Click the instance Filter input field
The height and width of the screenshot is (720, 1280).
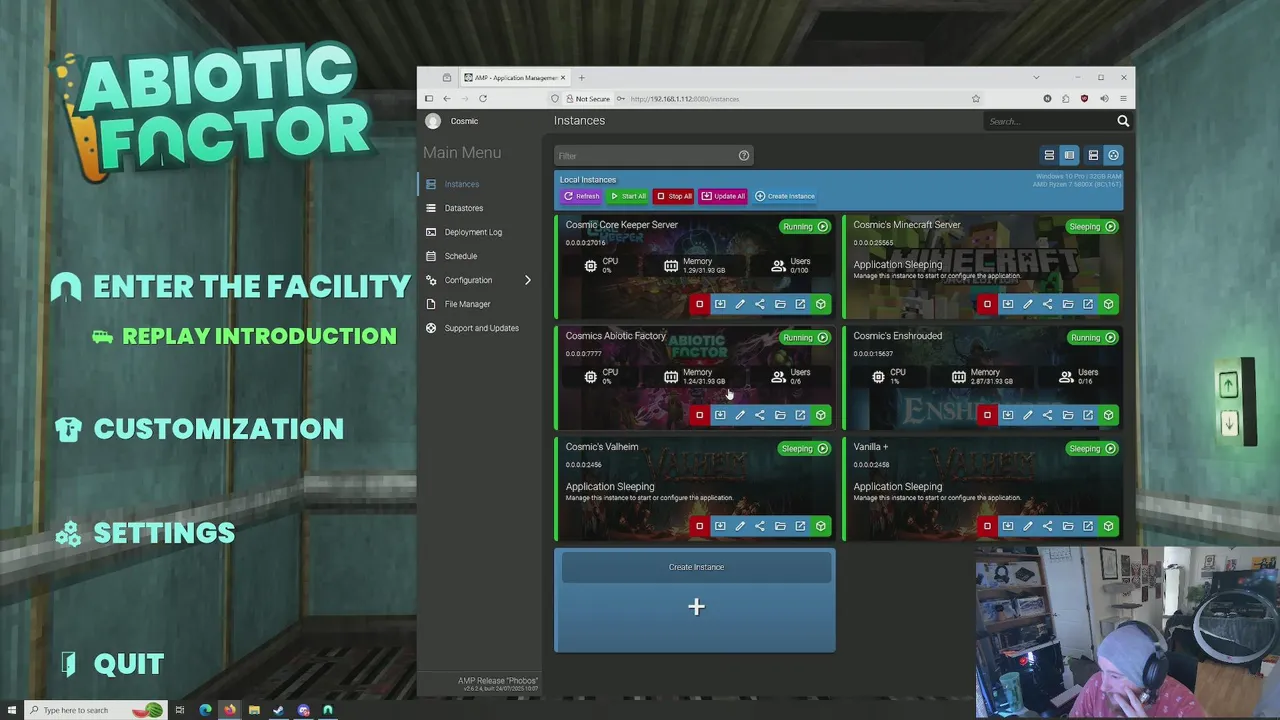(653, 155)
